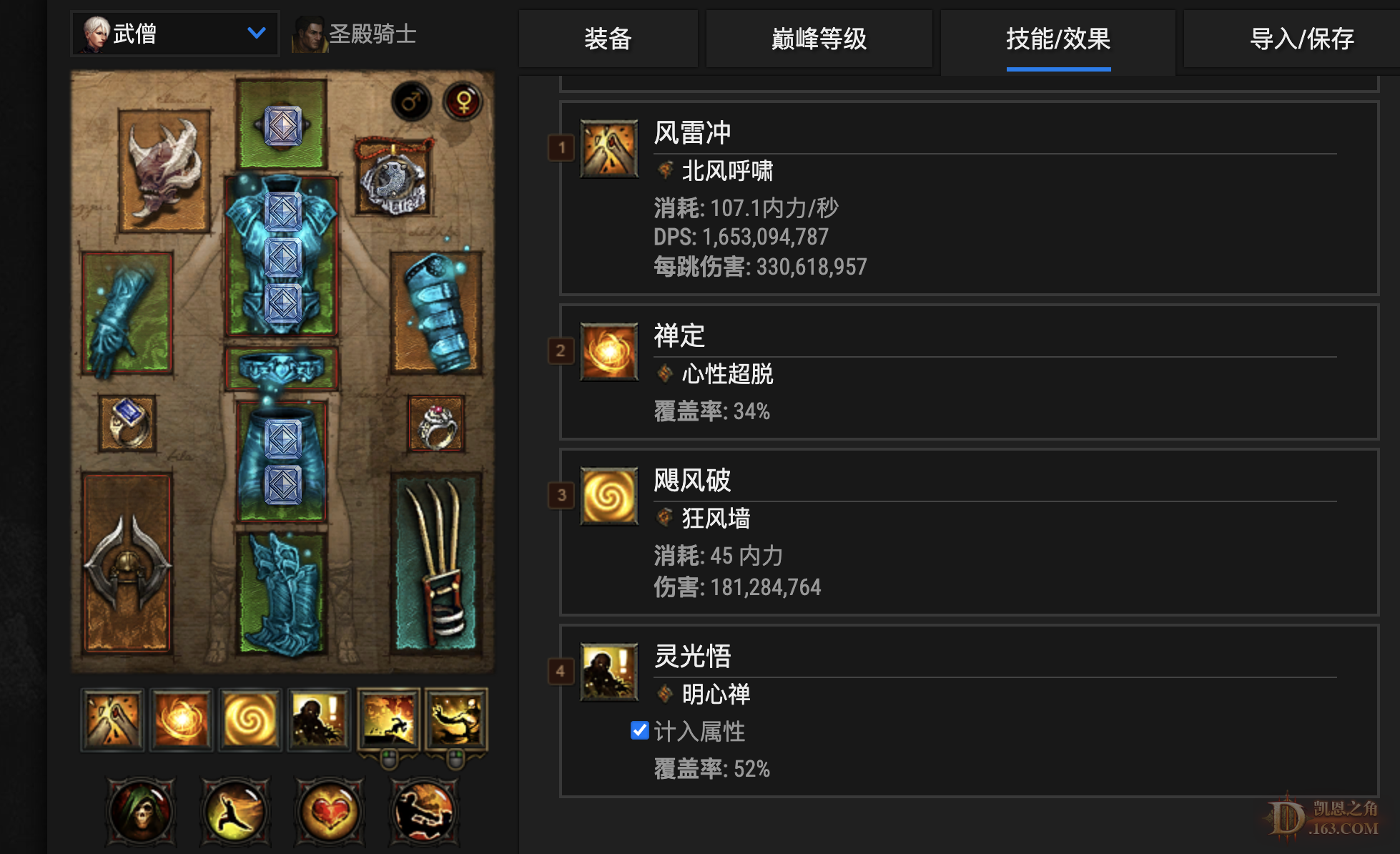Toggle the 计入属性 checkbox
The image size is (1400, 854).
click(x=639, y=730)
